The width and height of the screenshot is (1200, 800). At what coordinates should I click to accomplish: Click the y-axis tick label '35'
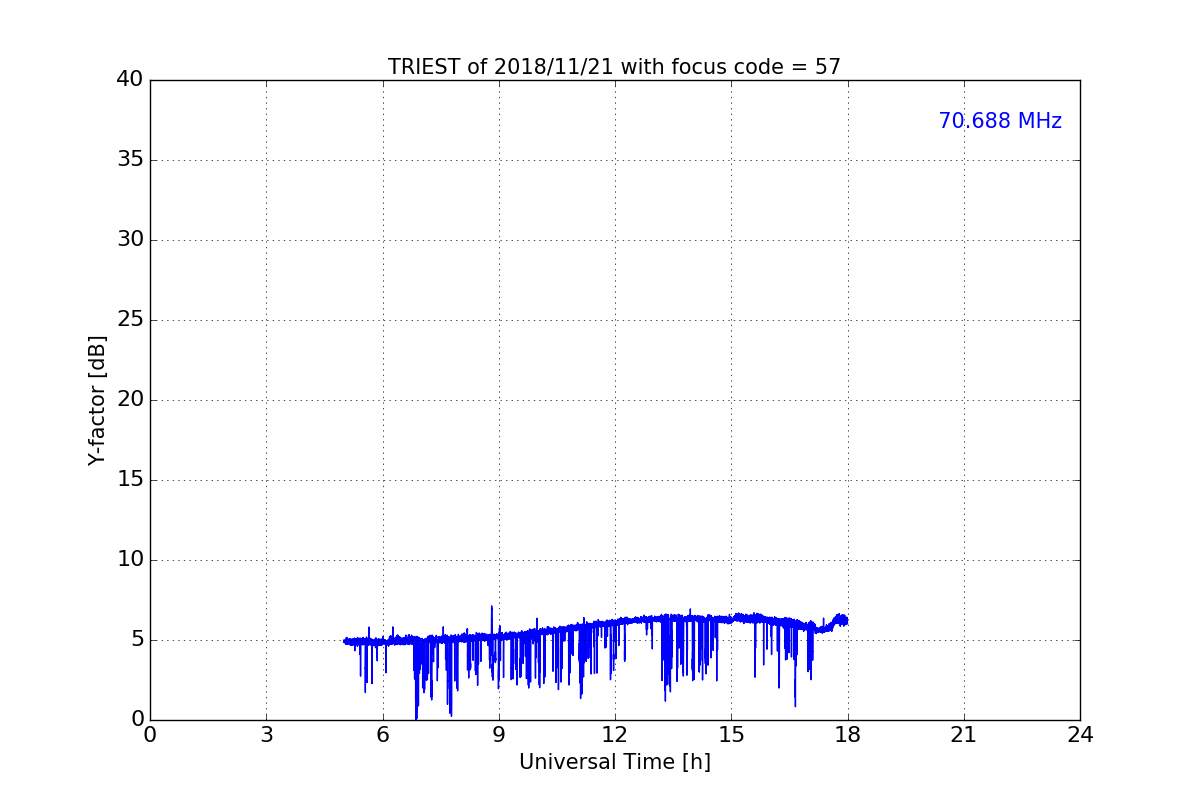[x=130, y=160]
